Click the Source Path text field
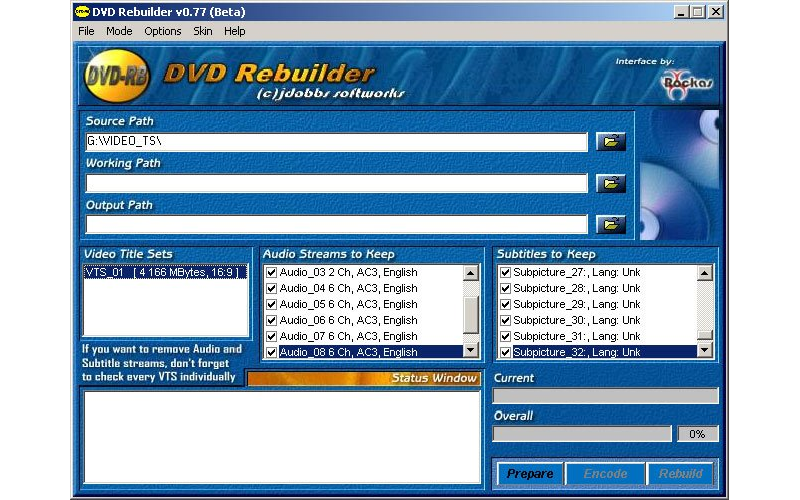This screenshot has width=800, height=500. point(337,142)
